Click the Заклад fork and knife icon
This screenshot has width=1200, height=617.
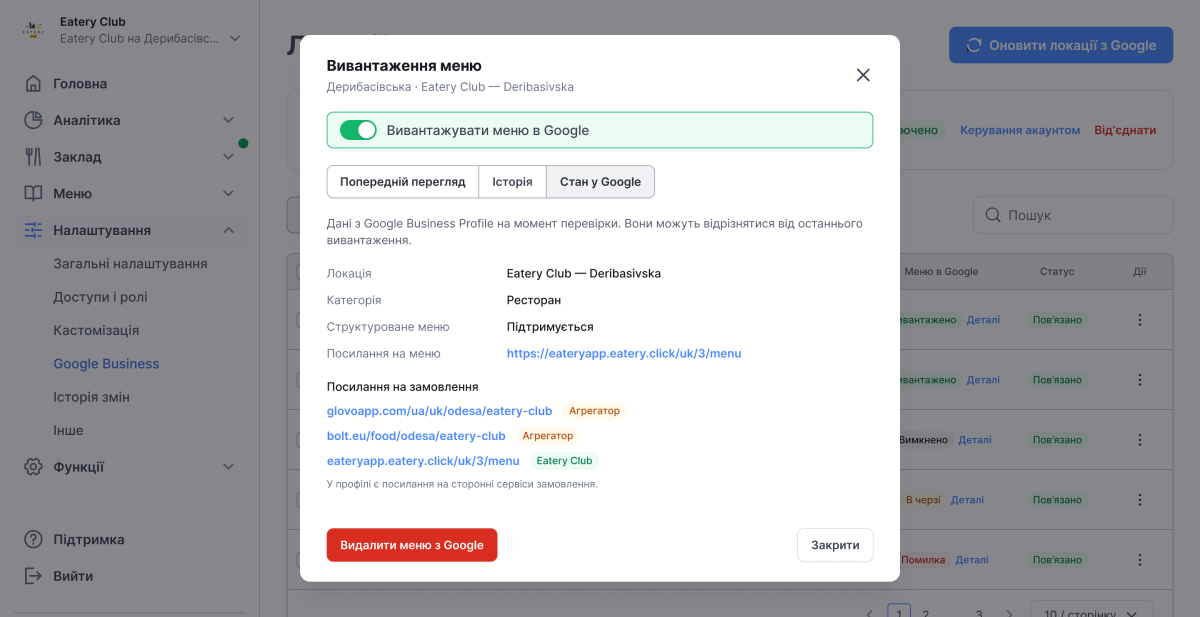click(33, 157)
